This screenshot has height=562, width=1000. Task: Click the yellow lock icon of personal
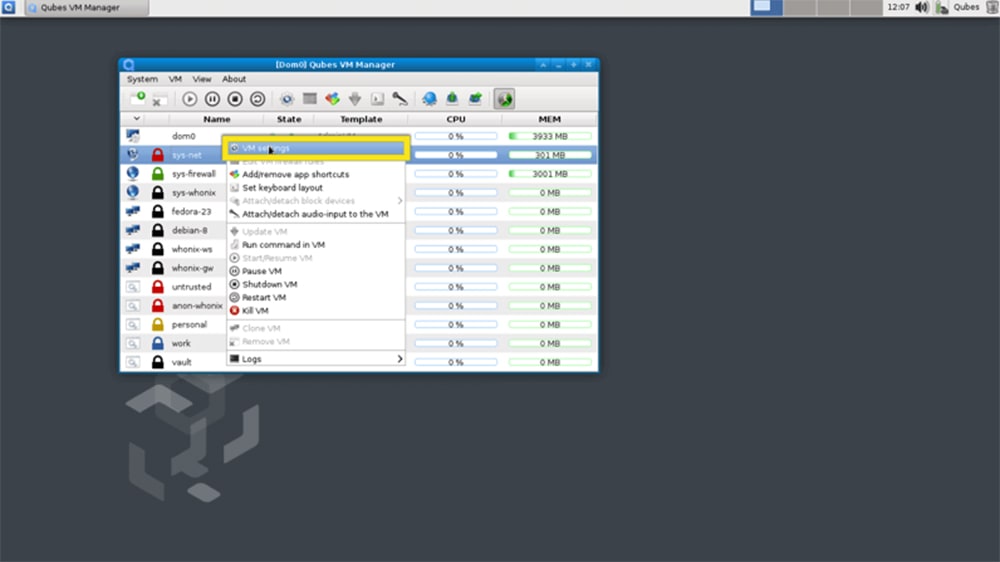158,325
